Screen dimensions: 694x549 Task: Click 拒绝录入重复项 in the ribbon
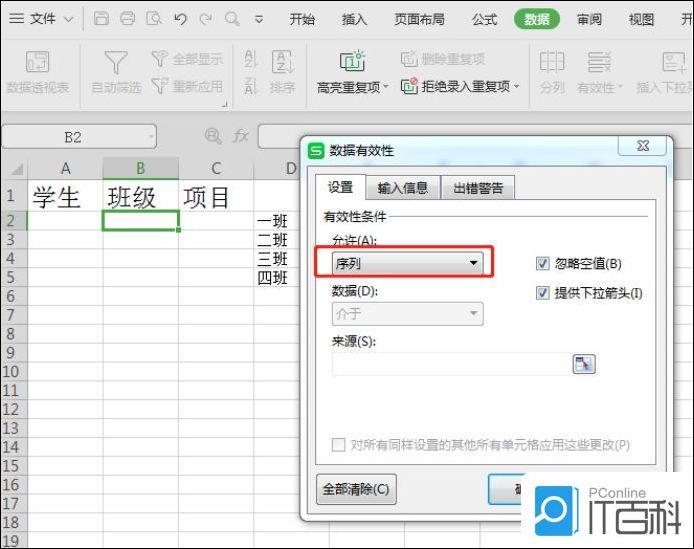coord(455,86)
